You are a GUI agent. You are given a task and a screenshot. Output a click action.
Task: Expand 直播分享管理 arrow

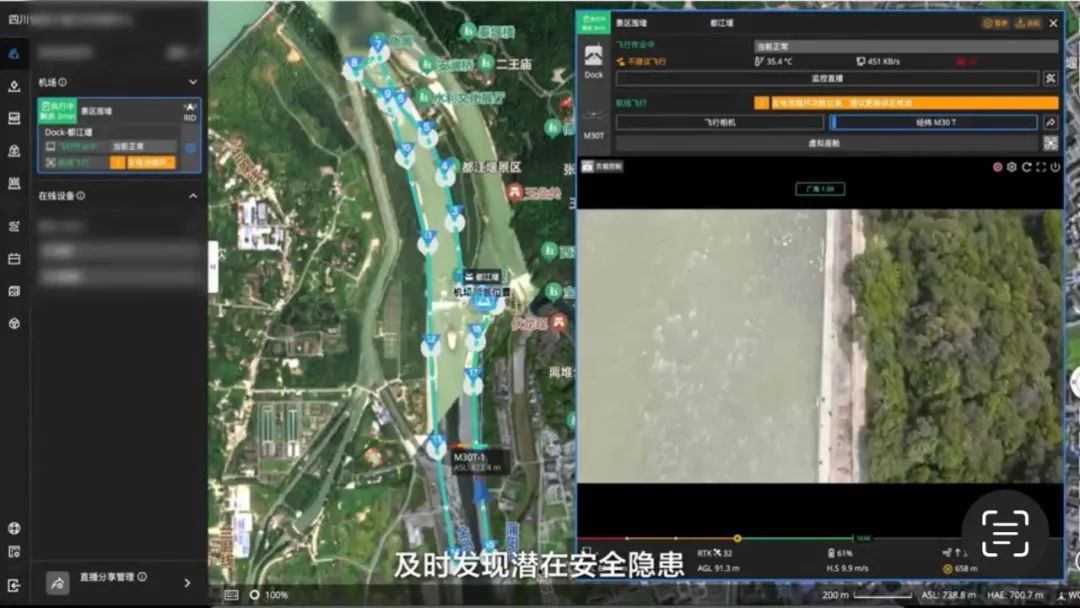187,582
